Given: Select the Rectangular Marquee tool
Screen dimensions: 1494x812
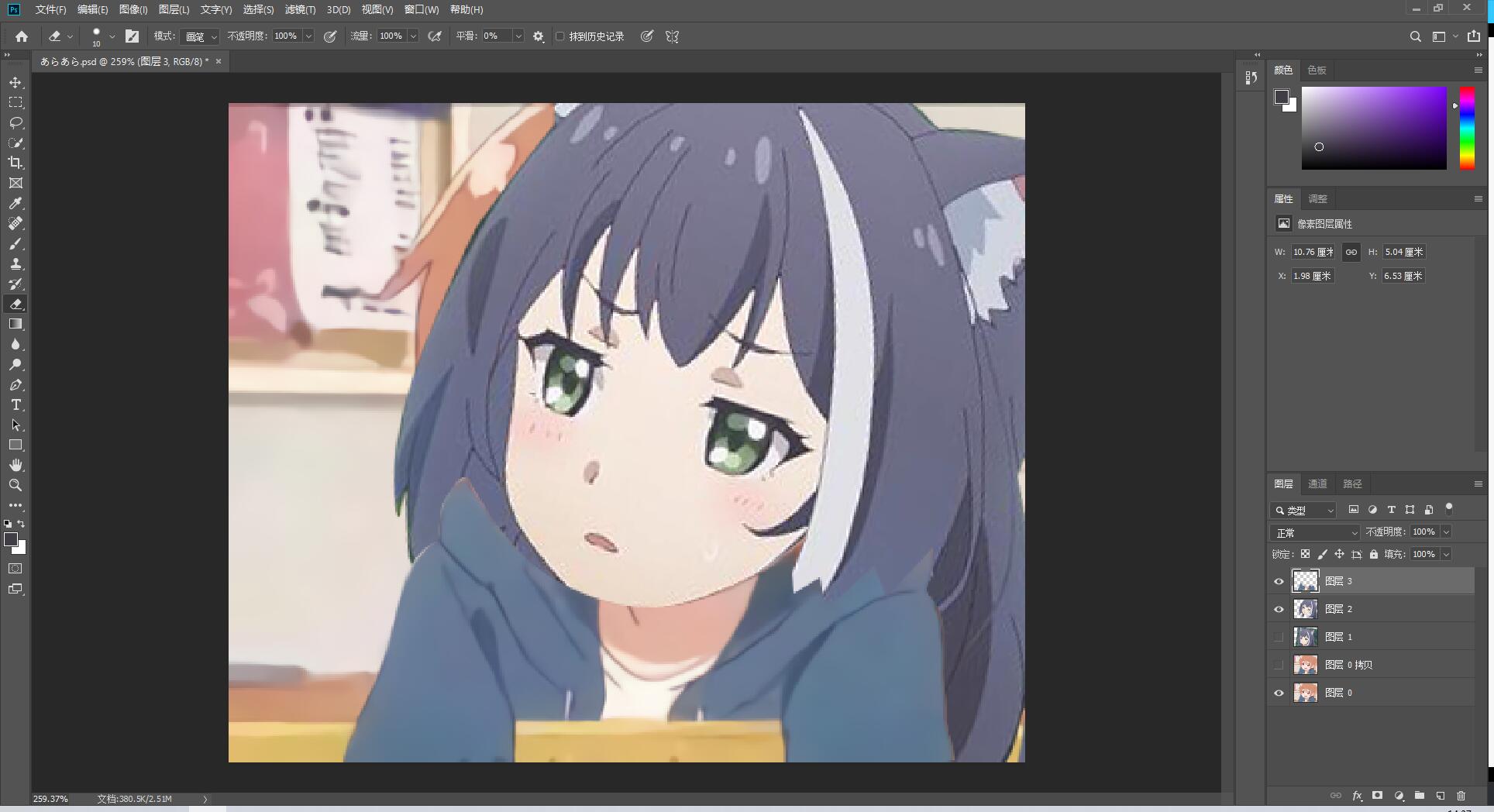Looking at the screenshot, I should click(x=15, y=102).
